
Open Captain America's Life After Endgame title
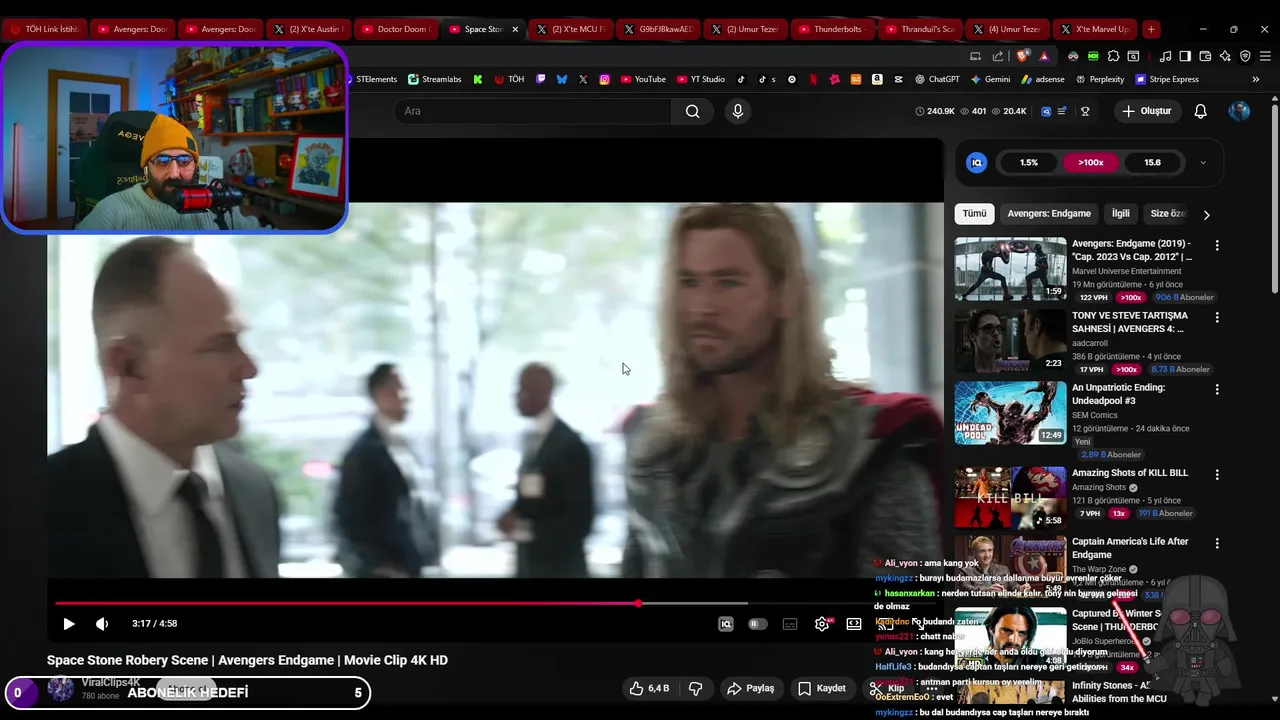tap(1130, 548)
